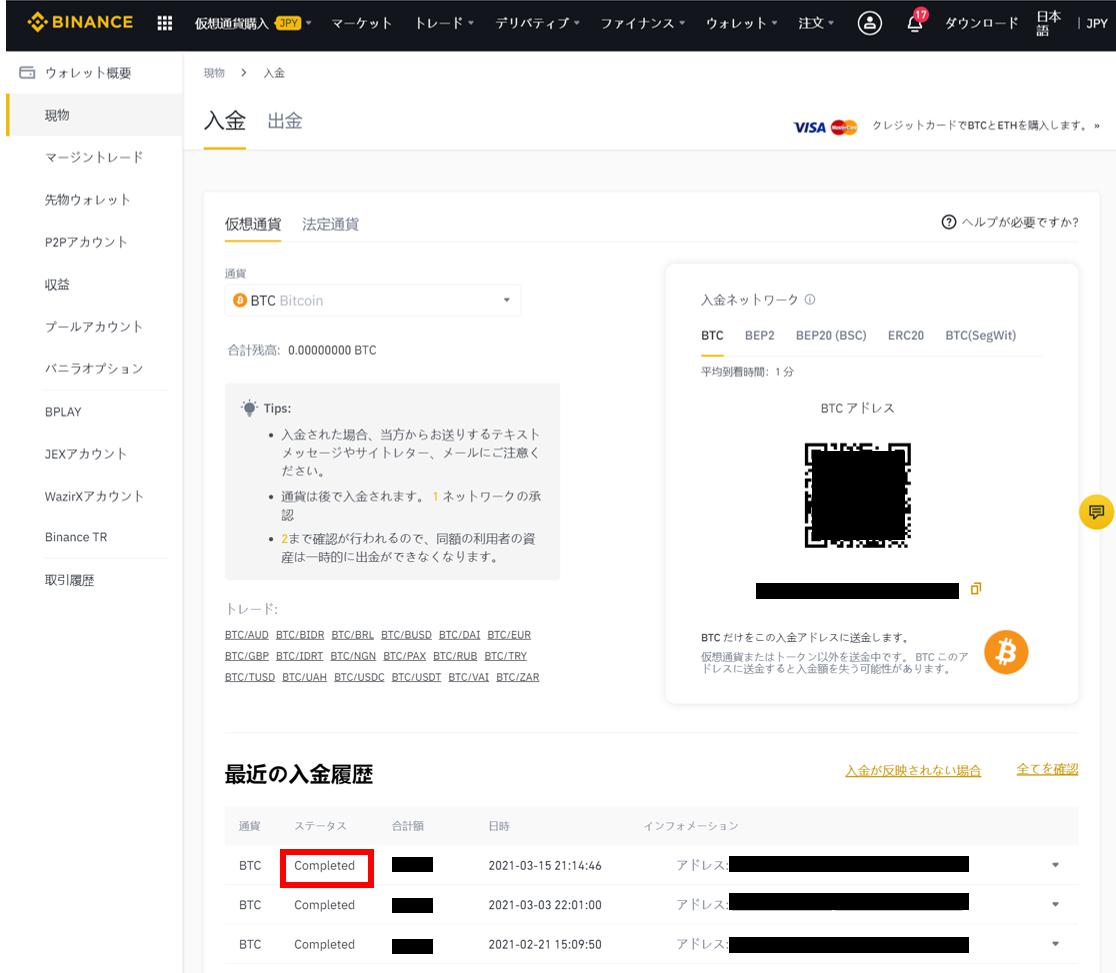The image size is (1116, 973).
Task: Open 現物 in the sidebar
Action: (x=95, y=115)
